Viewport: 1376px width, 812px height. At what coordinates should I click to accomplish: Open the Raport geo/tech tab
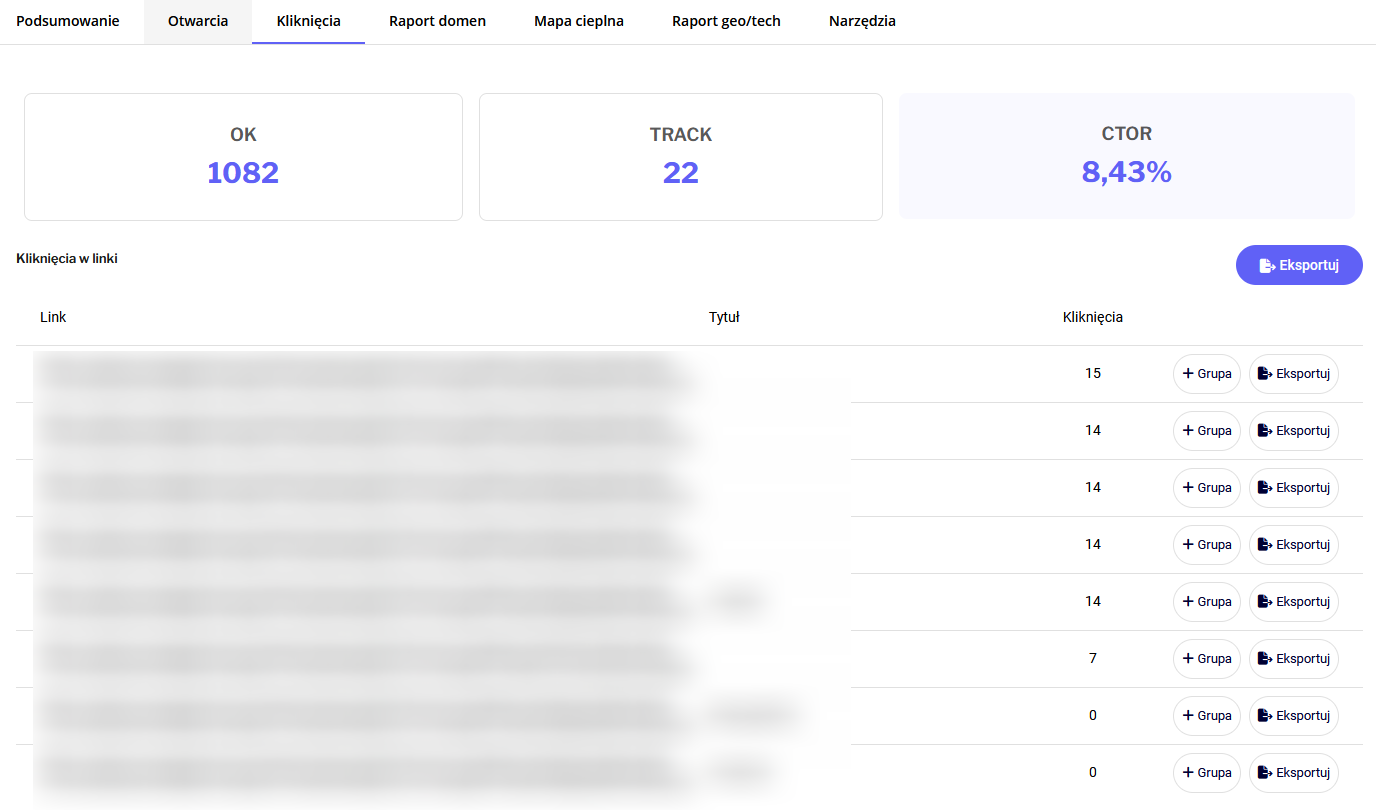pyautogui.click(x=726, y=21)
